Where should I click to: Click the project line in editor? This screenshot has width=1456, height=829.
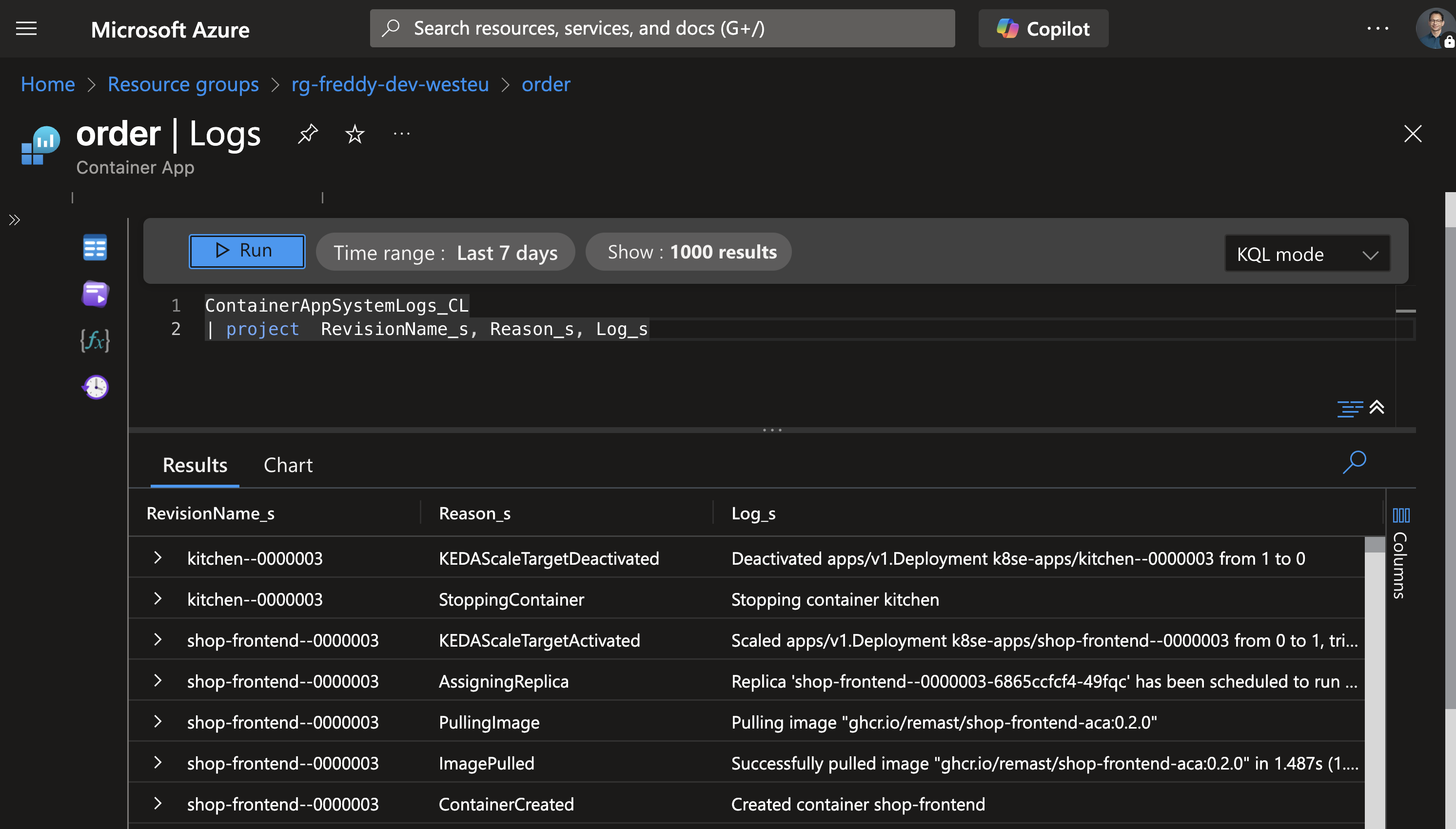[x=427, y=329]
